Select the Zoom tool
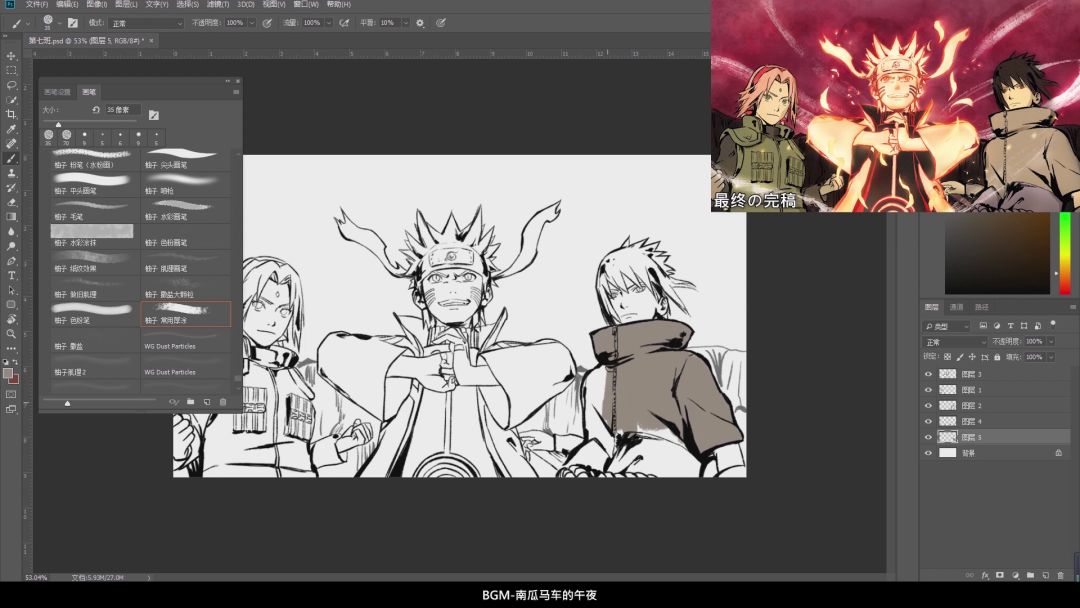 click(11, 333)
